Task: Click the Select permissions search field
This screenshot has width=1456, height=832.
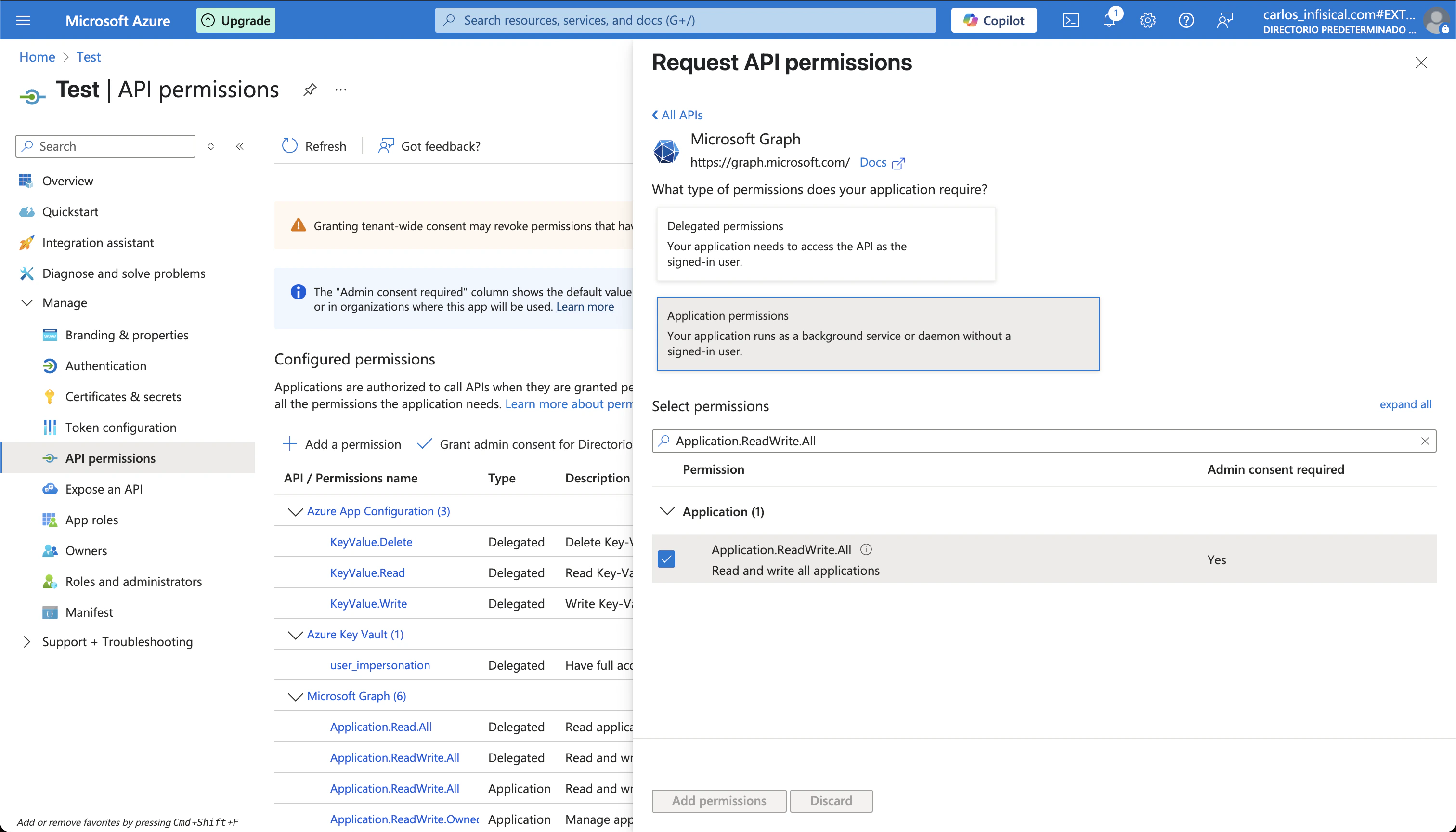Action: coord(1043,441)
